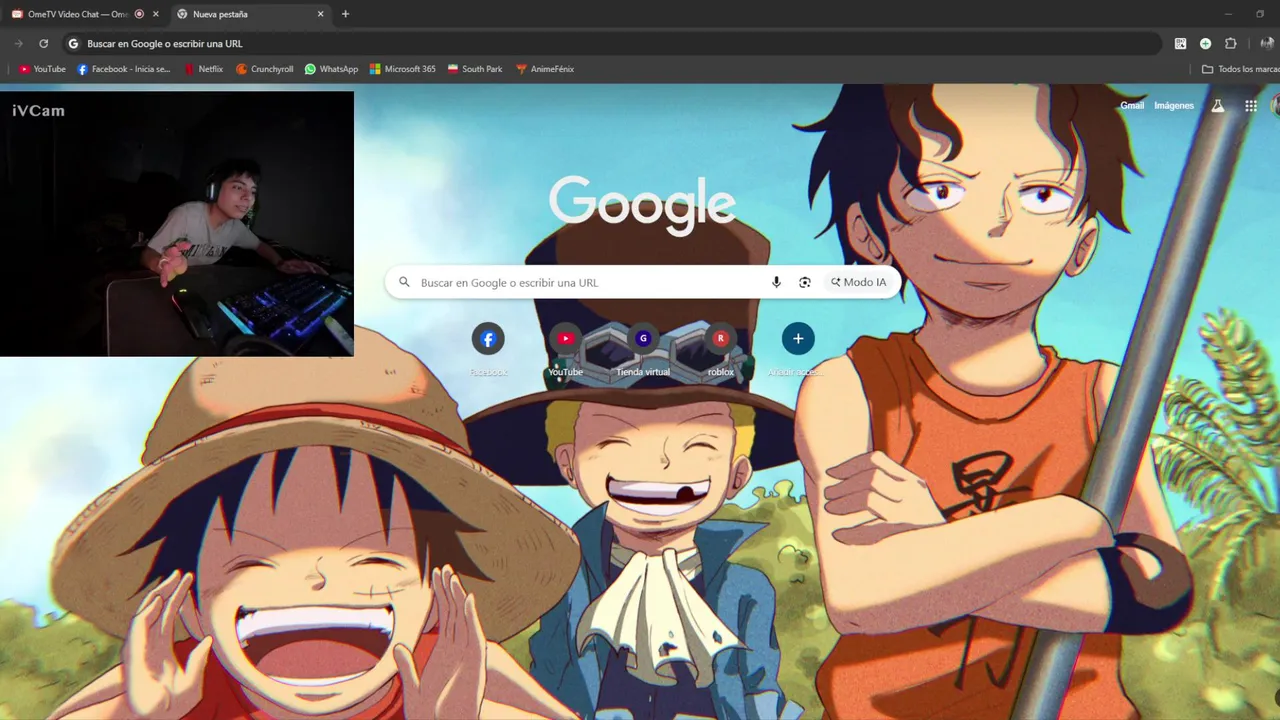Open the YouTube shortcut tile
The width and height of the screenshot is (1280, 720).
click(x=565, y=350)
